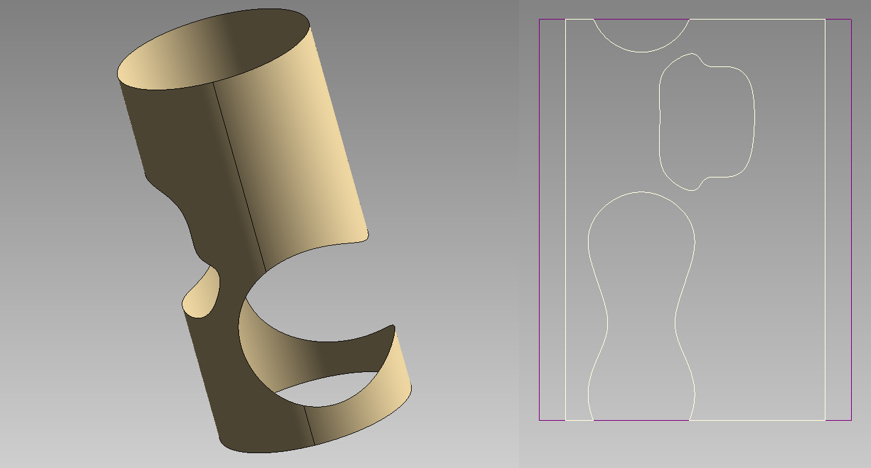This screenshot has width=871, height=468.
Task: Select the purple bounding box right edge
Action: tap(851, 220)
